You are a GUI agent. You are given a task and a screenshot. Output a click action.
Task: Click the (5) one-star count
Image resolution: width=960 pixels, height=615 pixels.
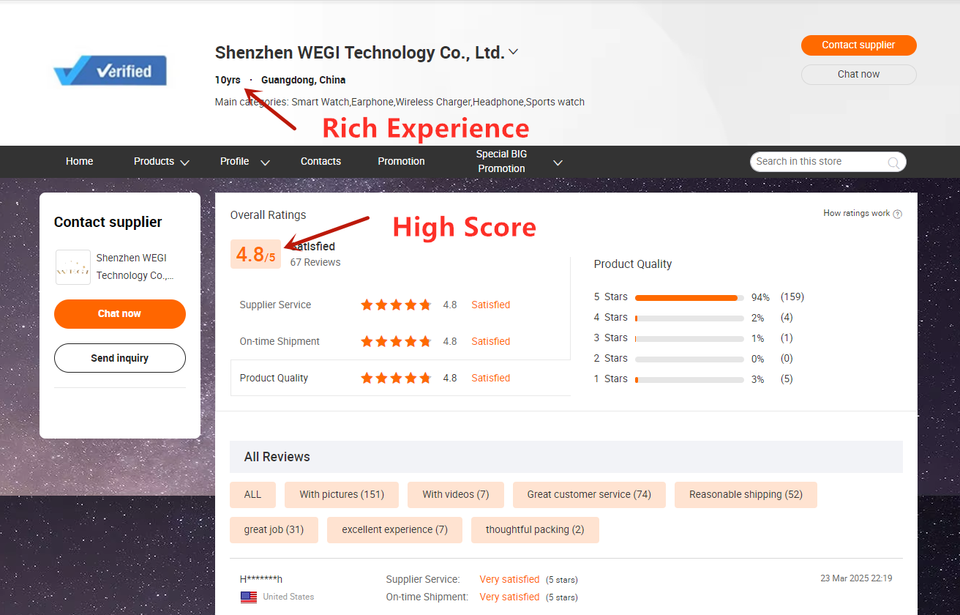tap(787, 379)
